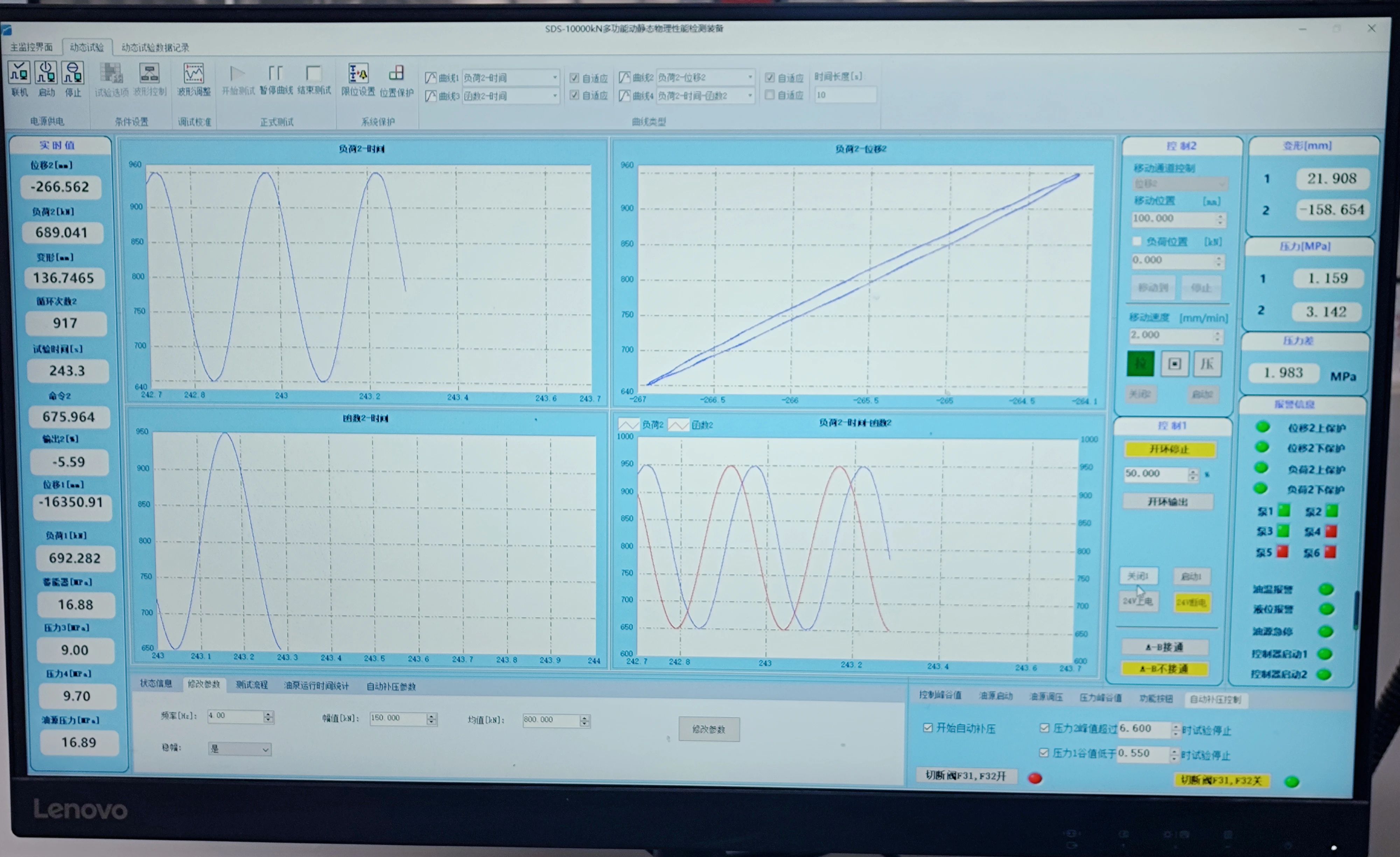Screen dimensions: 1400x857
Task: Click the 启动 power start icon
Action: pyautogui.click(x=46, y=73)
